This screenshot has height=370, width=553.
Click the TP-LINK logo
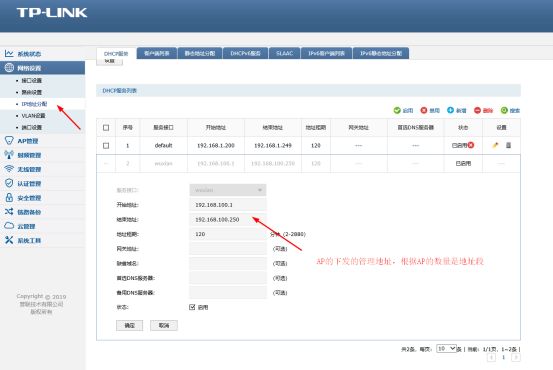[52, 13]
